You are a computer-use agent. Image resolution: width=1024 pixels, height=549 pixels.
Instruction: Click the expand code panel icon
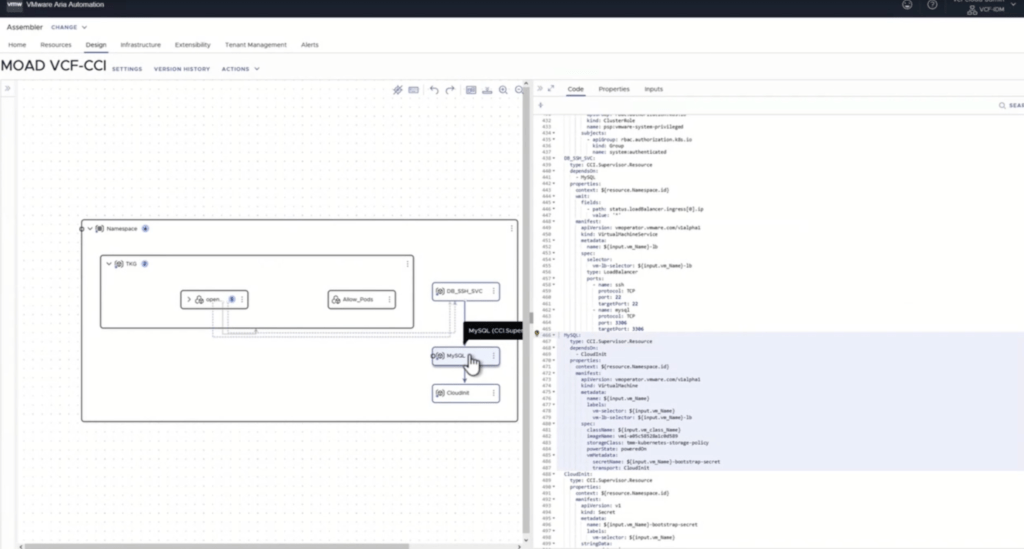tap(551, 89)
